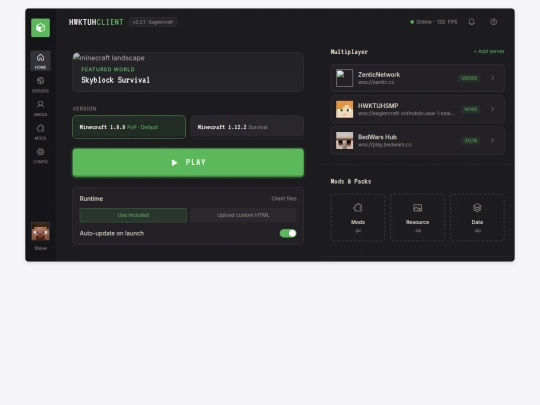Click the HWKTUHCLIENT title text
The height and width of the screenshot is (405, 540).
[x=96, y=22]
